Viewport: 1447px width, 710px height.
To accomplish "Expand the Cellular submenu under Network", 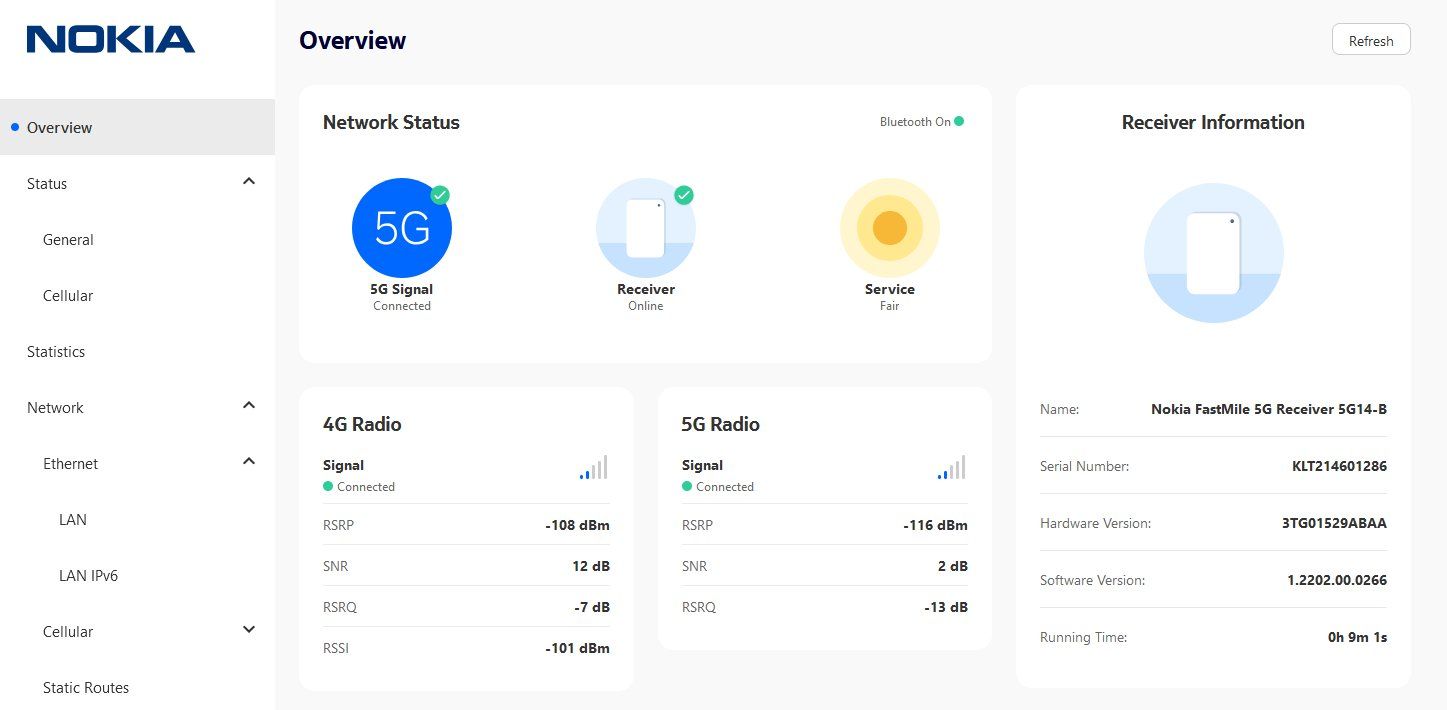I will (x=249, y=629).
